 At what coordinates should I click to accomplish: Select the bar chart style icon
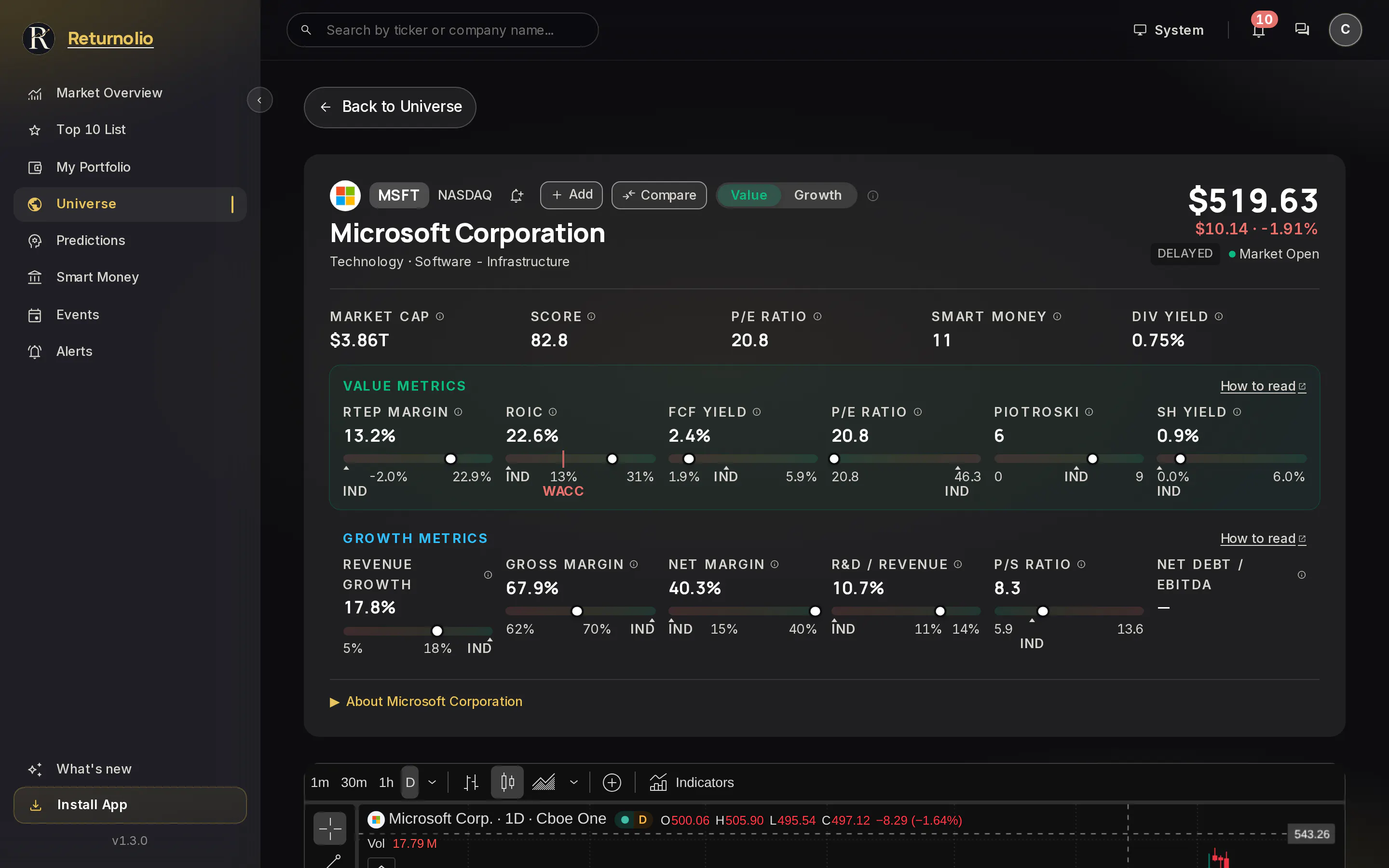pyautogui.click(x=471, y=782)
